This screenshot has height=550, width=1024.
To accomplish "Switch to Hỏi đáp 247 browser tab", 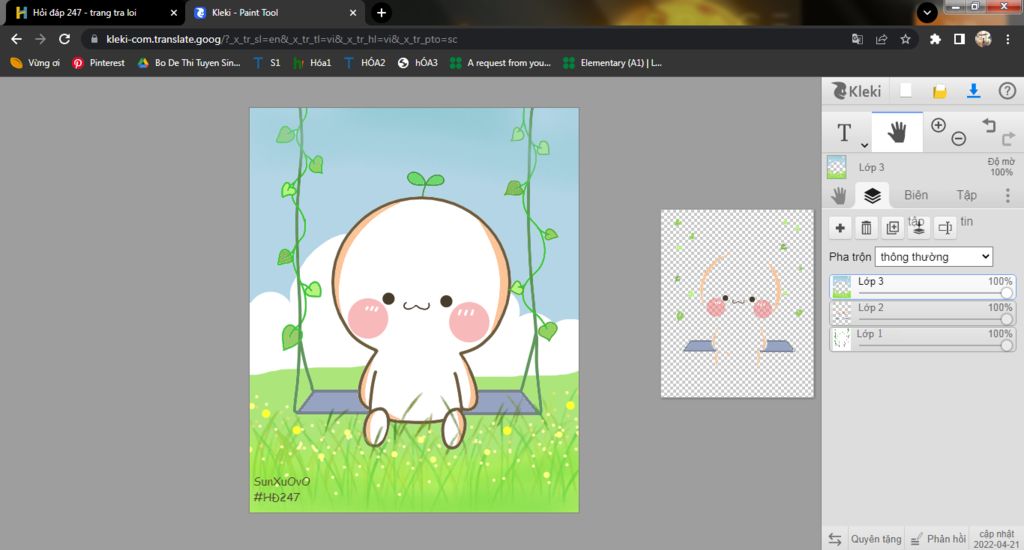I will 85,12.
